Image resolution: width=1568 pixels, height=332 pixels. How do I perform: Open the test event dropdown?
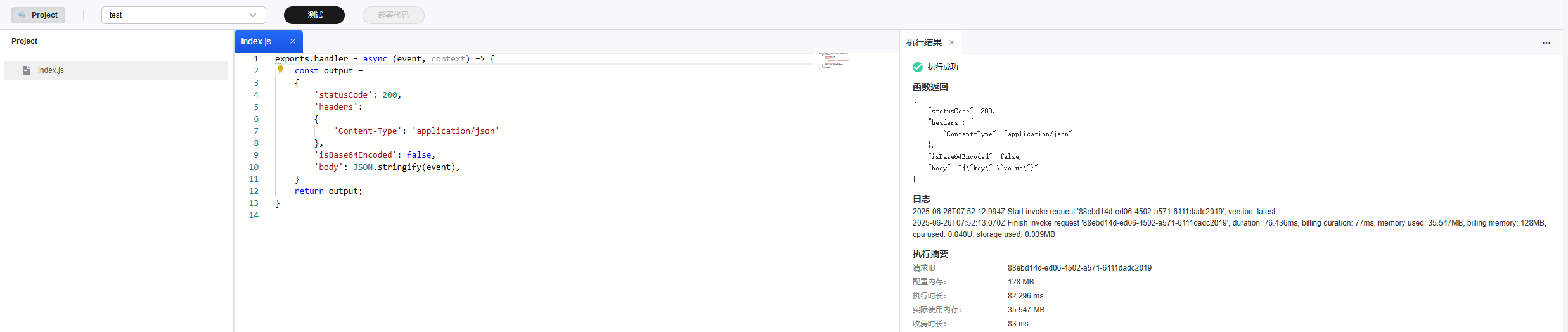(x=183, y=15)
